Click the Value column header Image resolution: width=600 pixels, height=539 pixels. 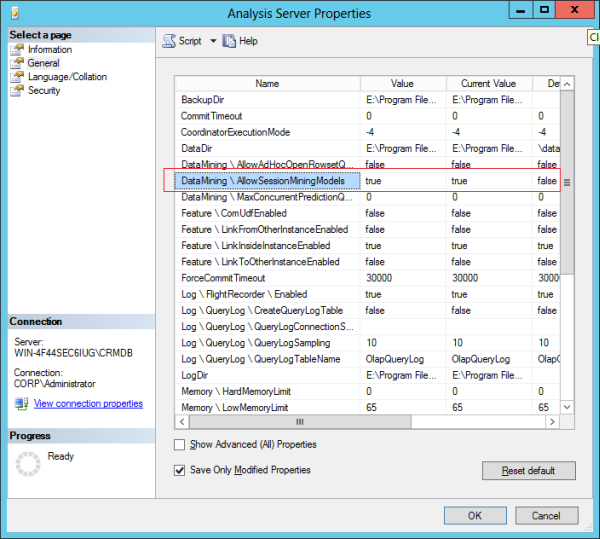[x=403, y=83]
